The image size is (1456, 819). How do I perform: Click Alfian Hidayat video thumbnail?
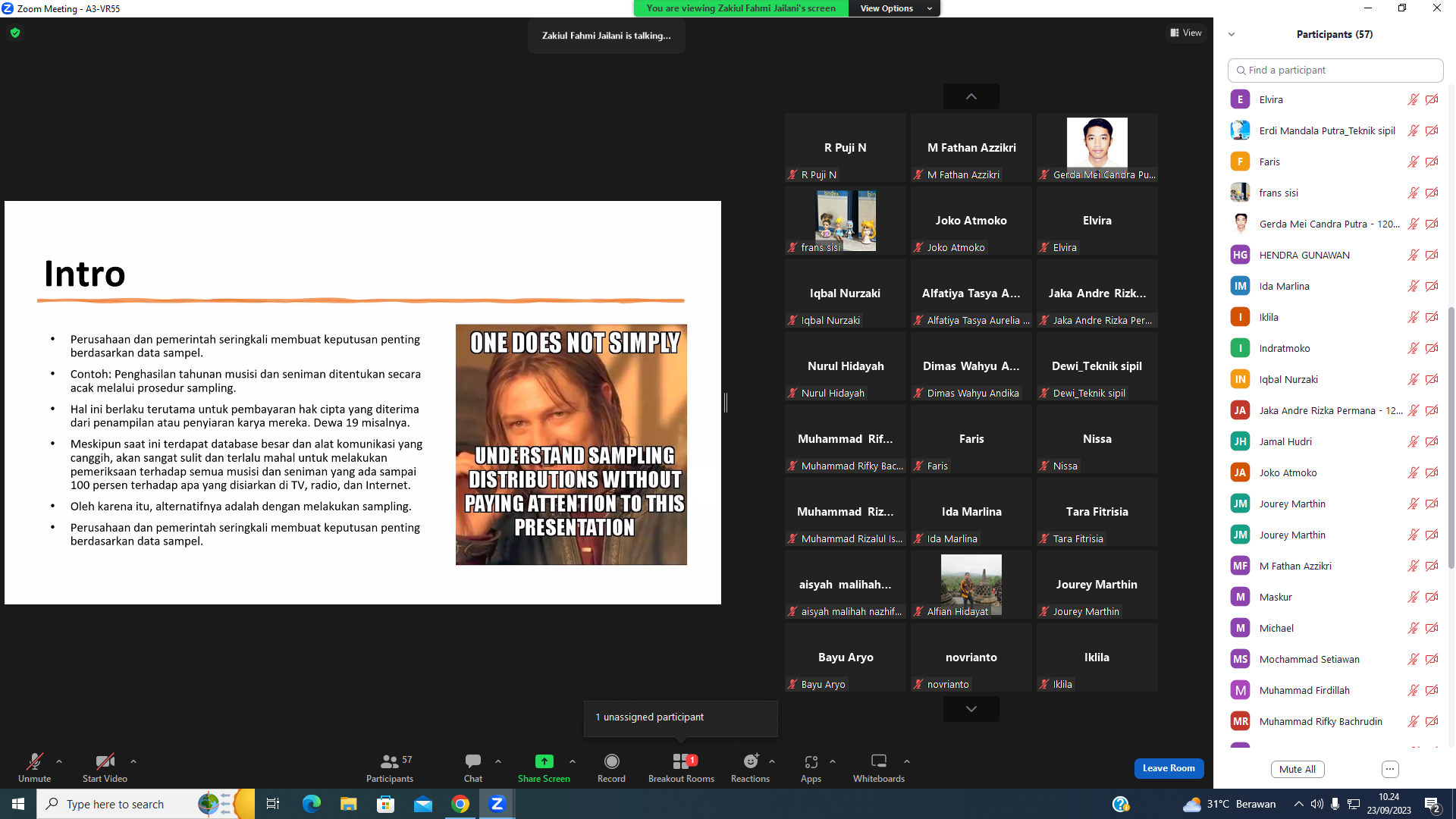(x=971, y=585)
